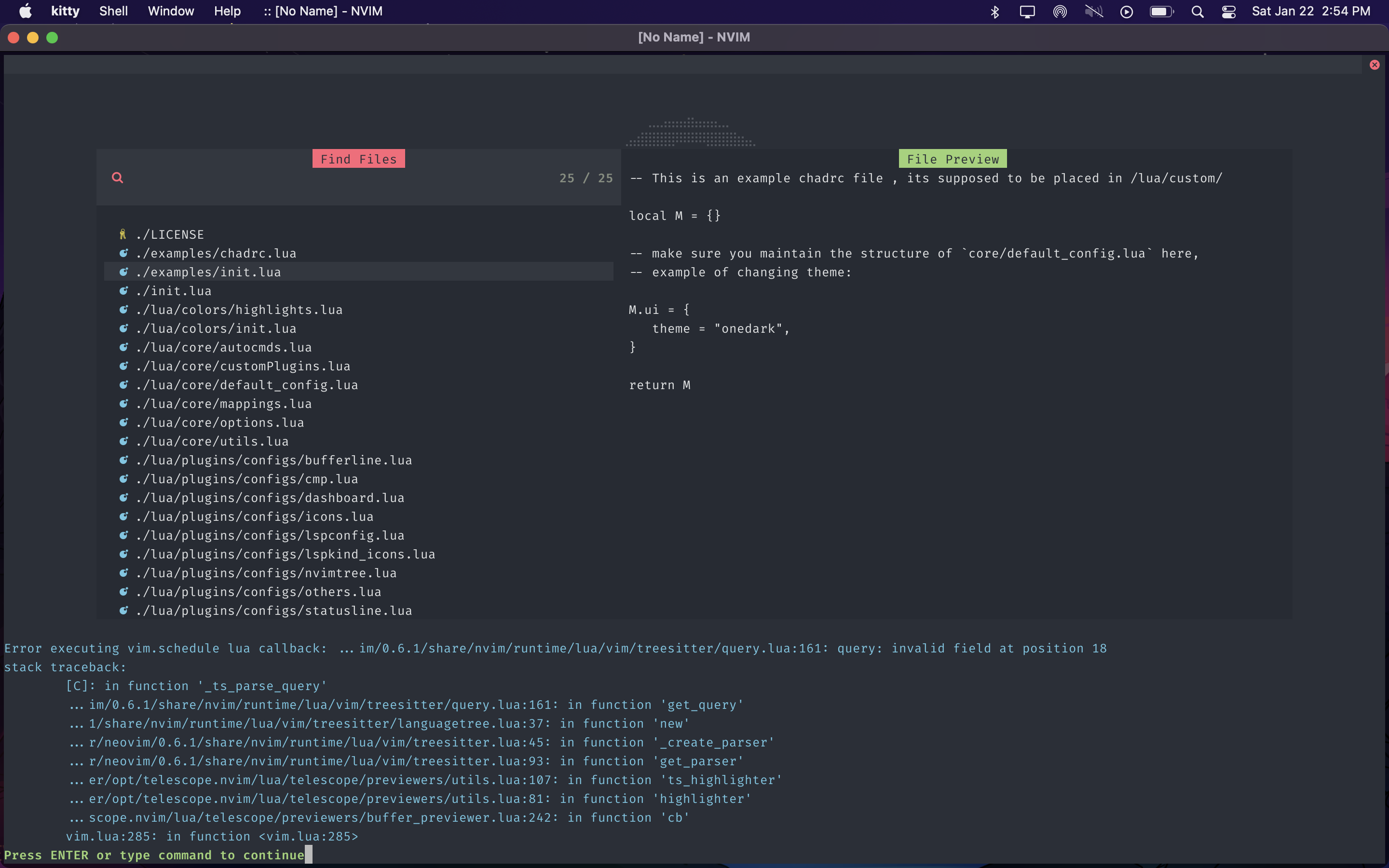Image resolution: width=1389 pixels, height=868 pixels.
Task: Open the Now Playing icon
Action: pyautogui.click(x=1126, y=12)
